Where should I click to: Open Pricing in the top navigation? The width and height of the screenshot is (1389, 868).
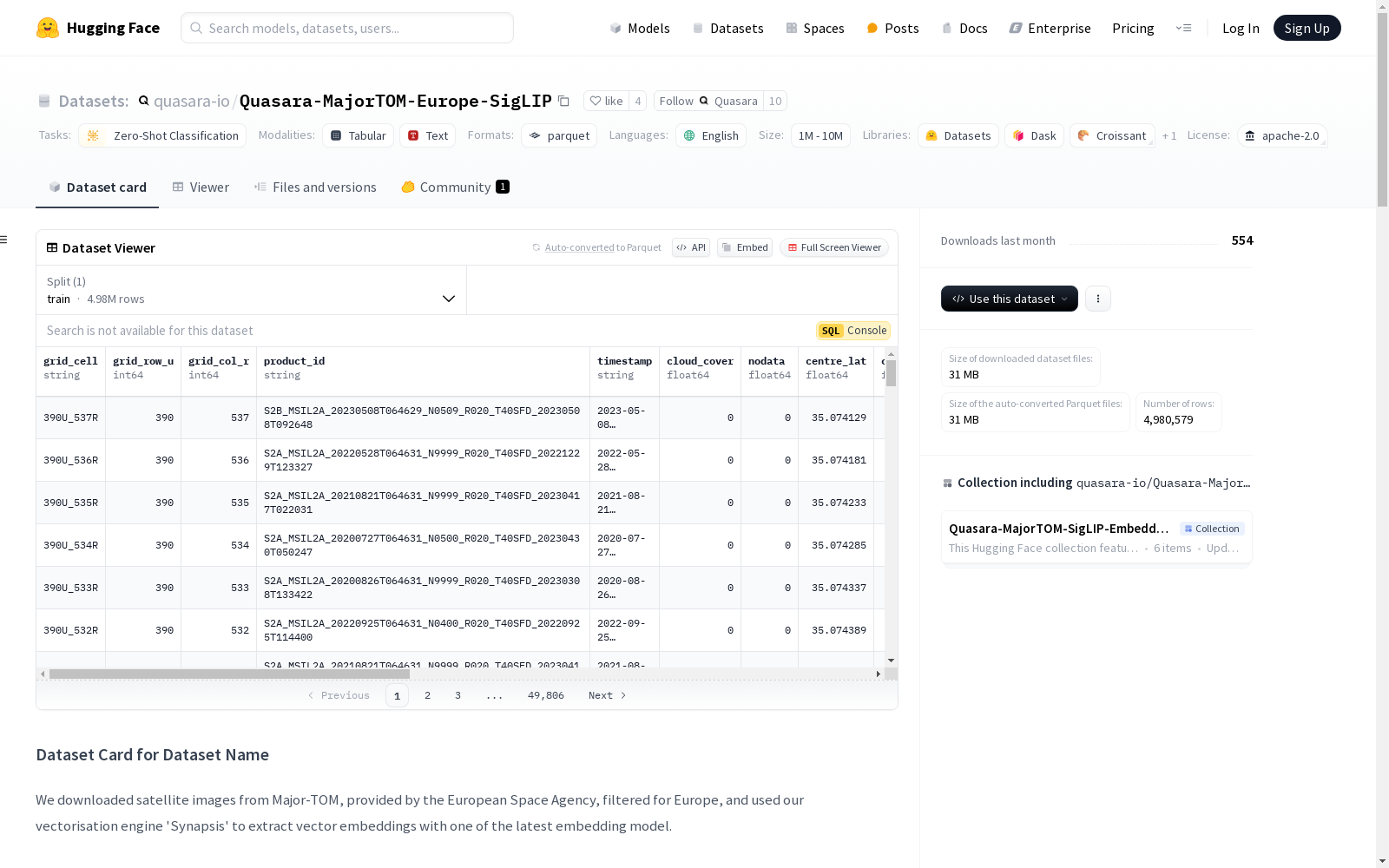pos(1133,28)
